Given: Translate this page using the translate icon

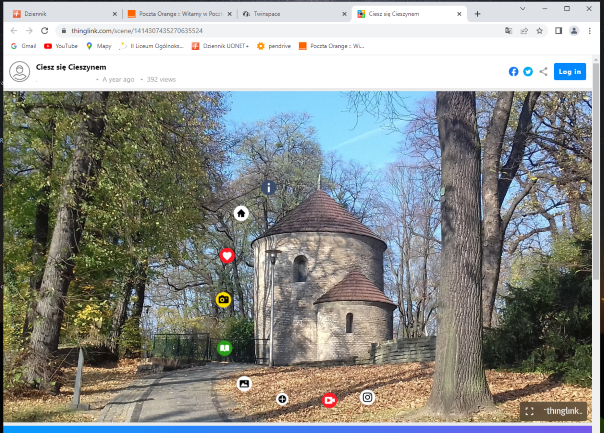Looking at the screenshot, I should [x=508, y=31].
